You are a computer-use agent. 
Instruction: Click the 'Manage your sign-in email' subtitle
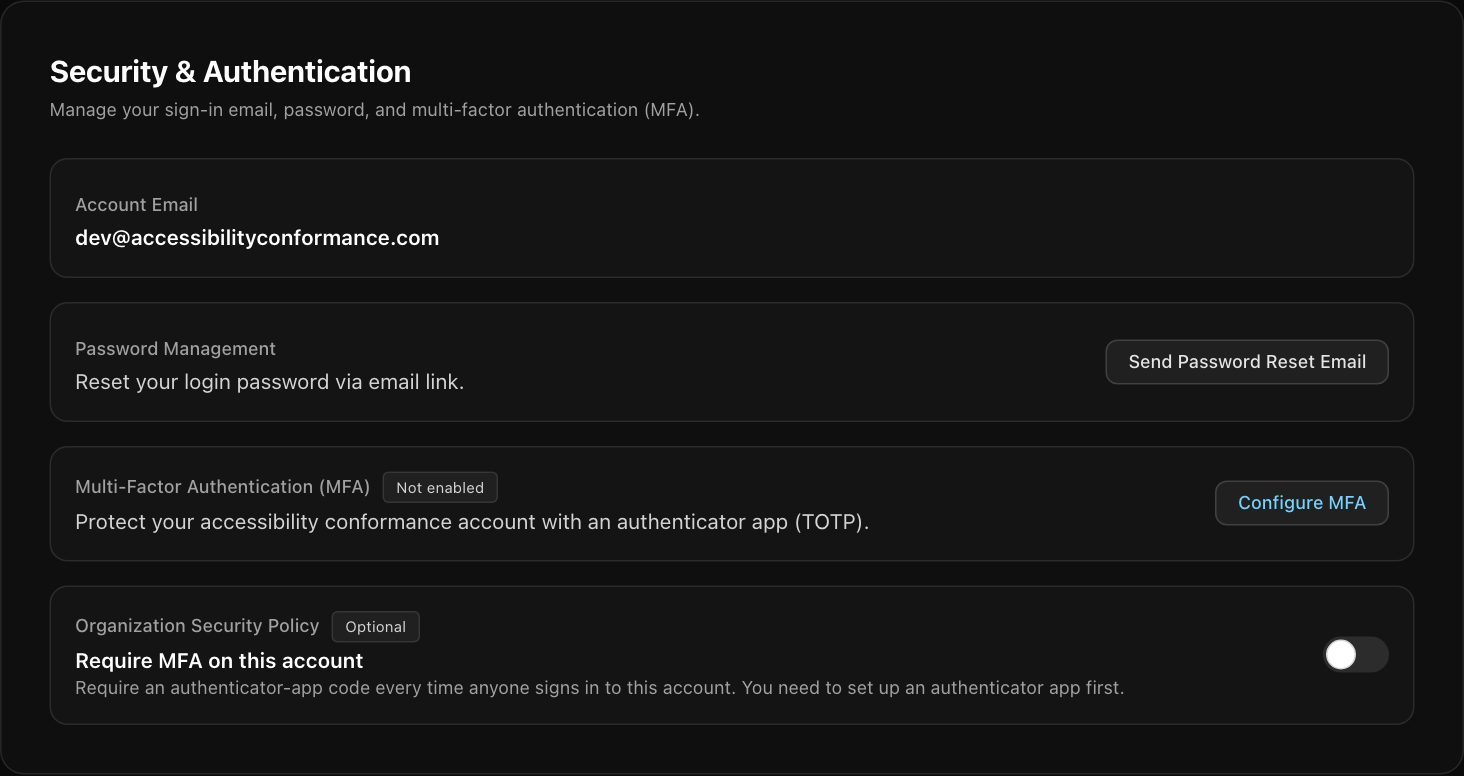coord(374,110)
